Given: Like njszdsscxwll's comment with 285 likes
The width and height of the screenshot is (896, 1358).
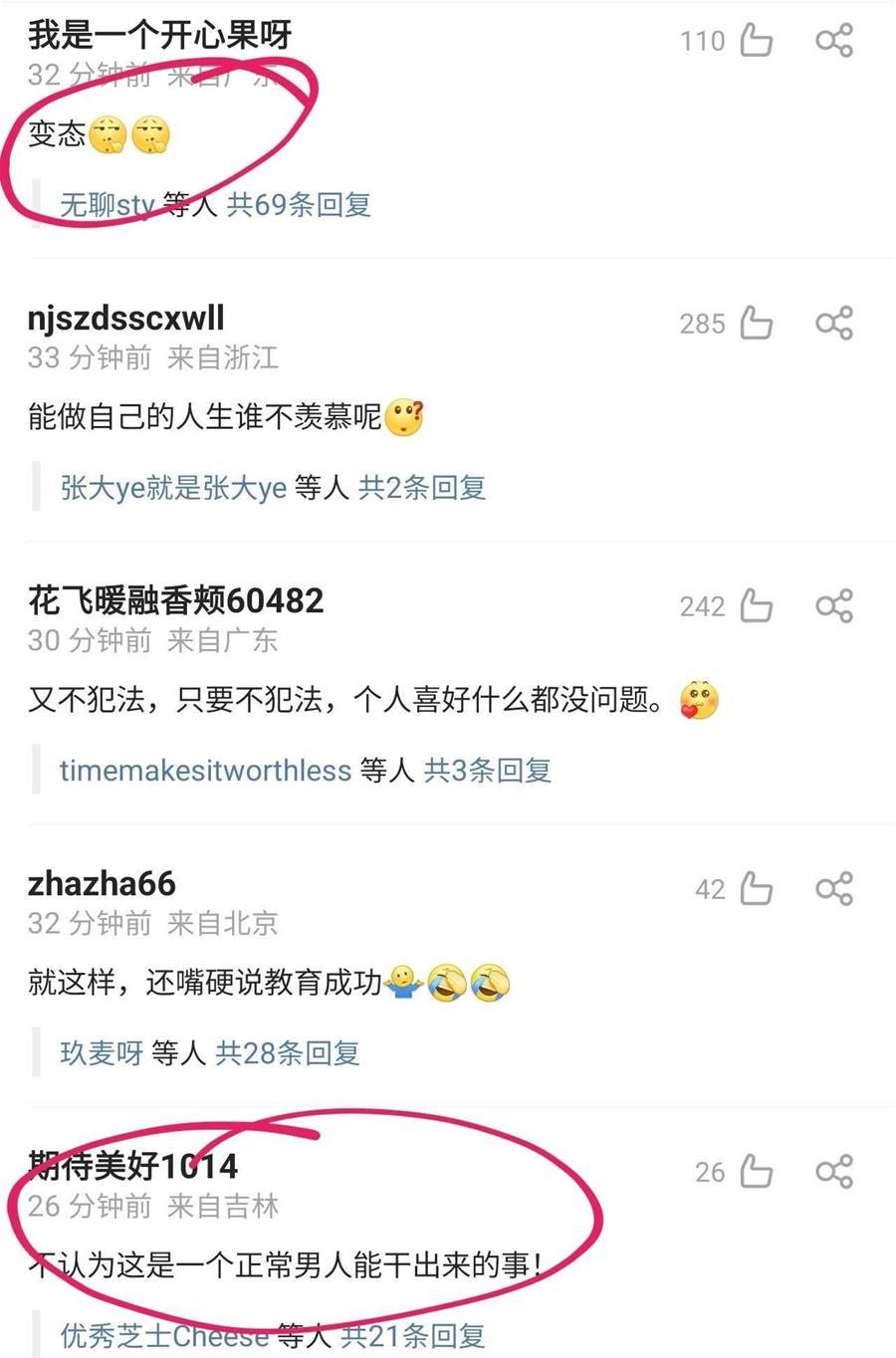Looking at the screenshot, I should [x=757, y=324].
